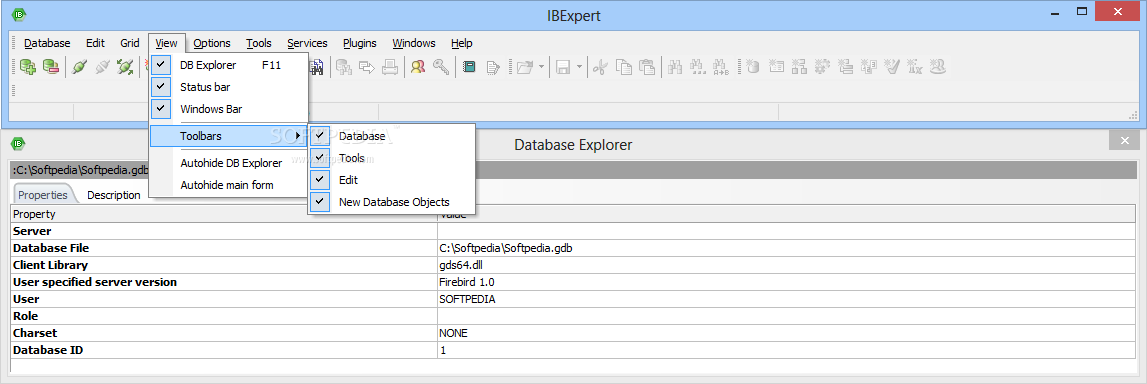Click the binoculars Find Next icon with dots
Screen dimensions: 1147x384
pos(699,67)
